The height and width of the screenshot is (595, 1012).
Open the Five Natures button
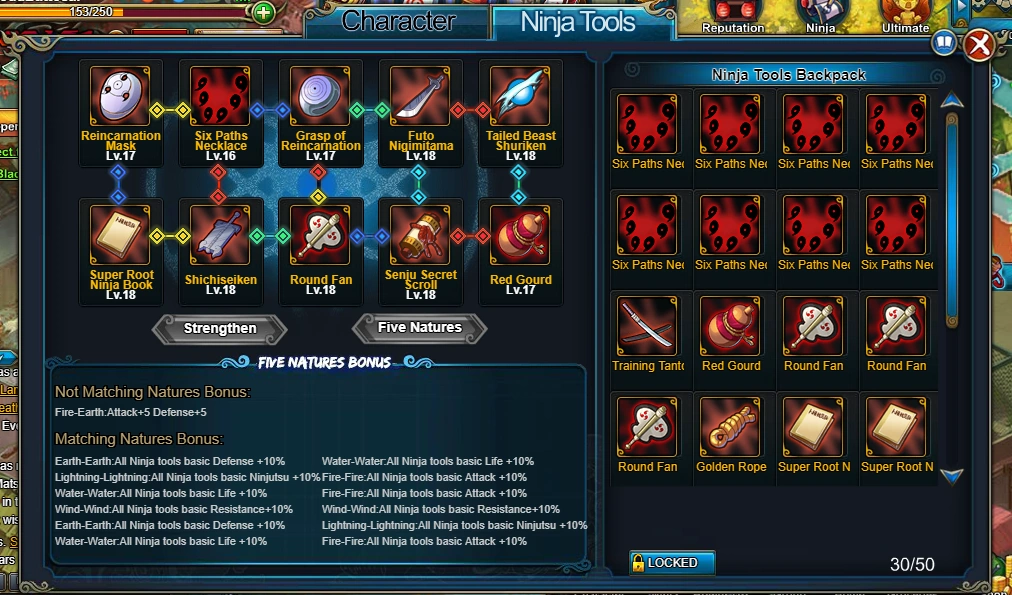pyautogui.click(x=420, y=327)
